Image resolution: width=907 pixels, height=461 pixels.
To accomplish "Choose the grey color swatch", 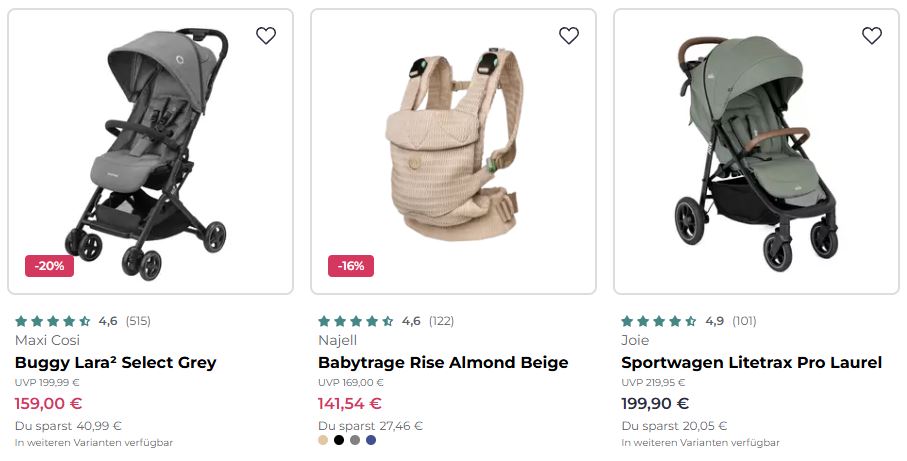I will [x=355, y=440].
